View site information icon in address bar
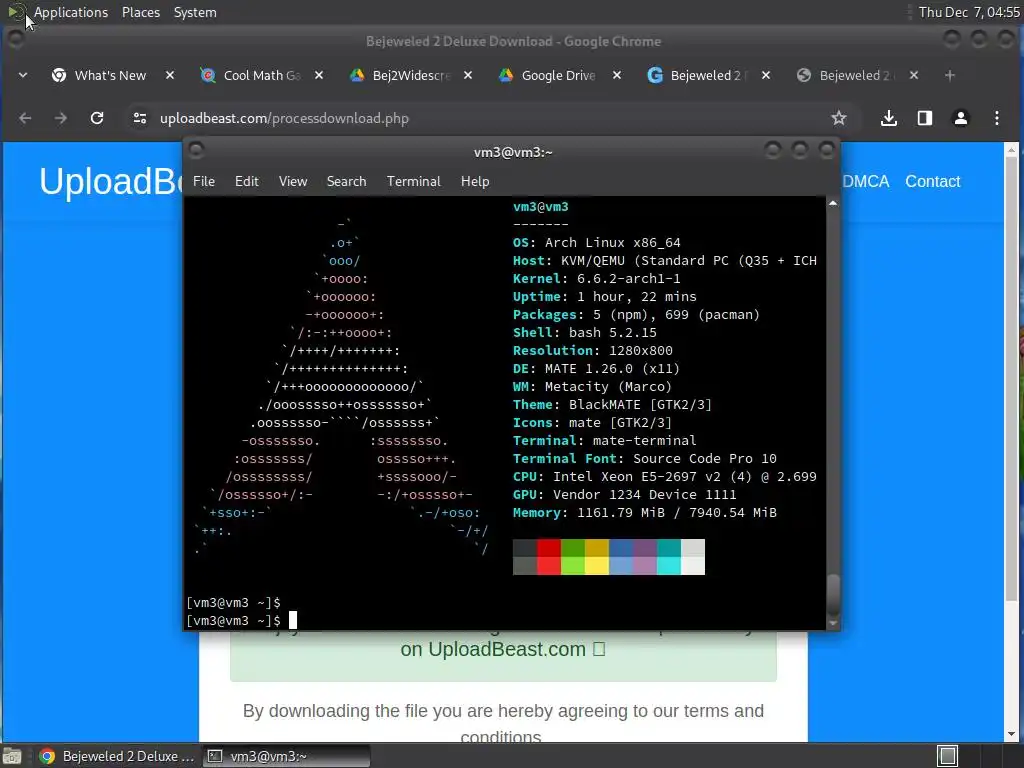 tap(140, 118)
